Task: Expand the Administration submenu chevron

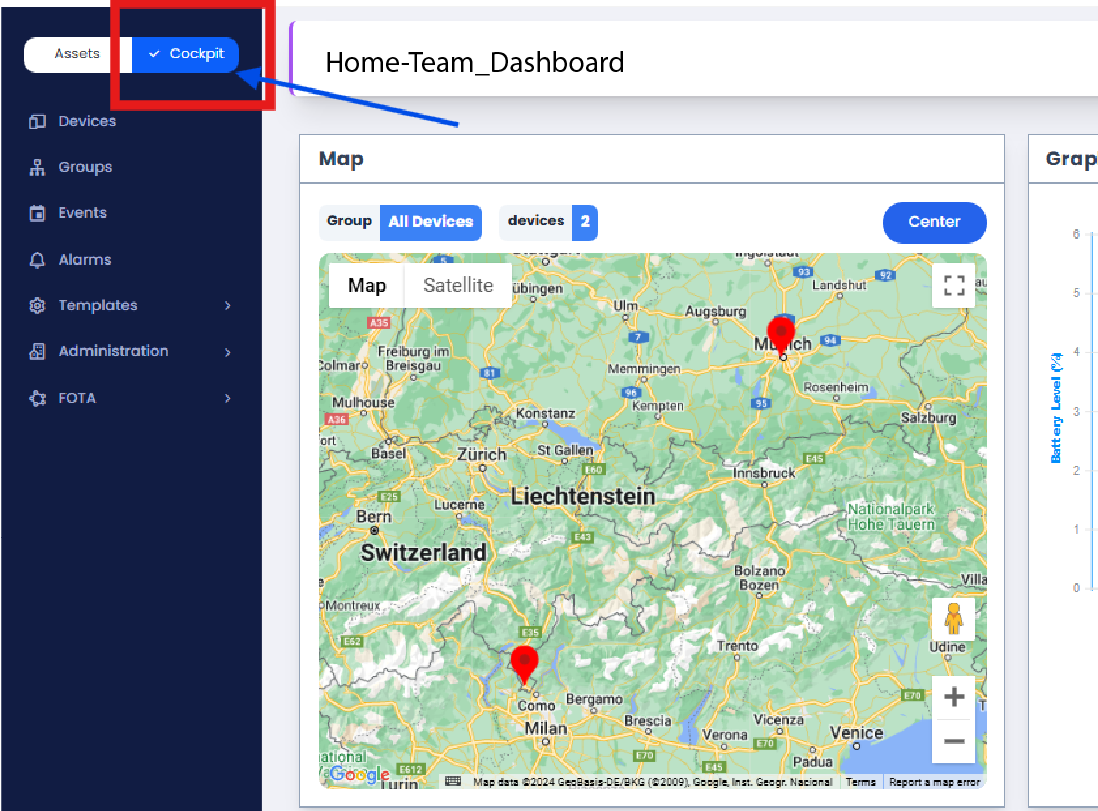Action: tap(228, 352)
